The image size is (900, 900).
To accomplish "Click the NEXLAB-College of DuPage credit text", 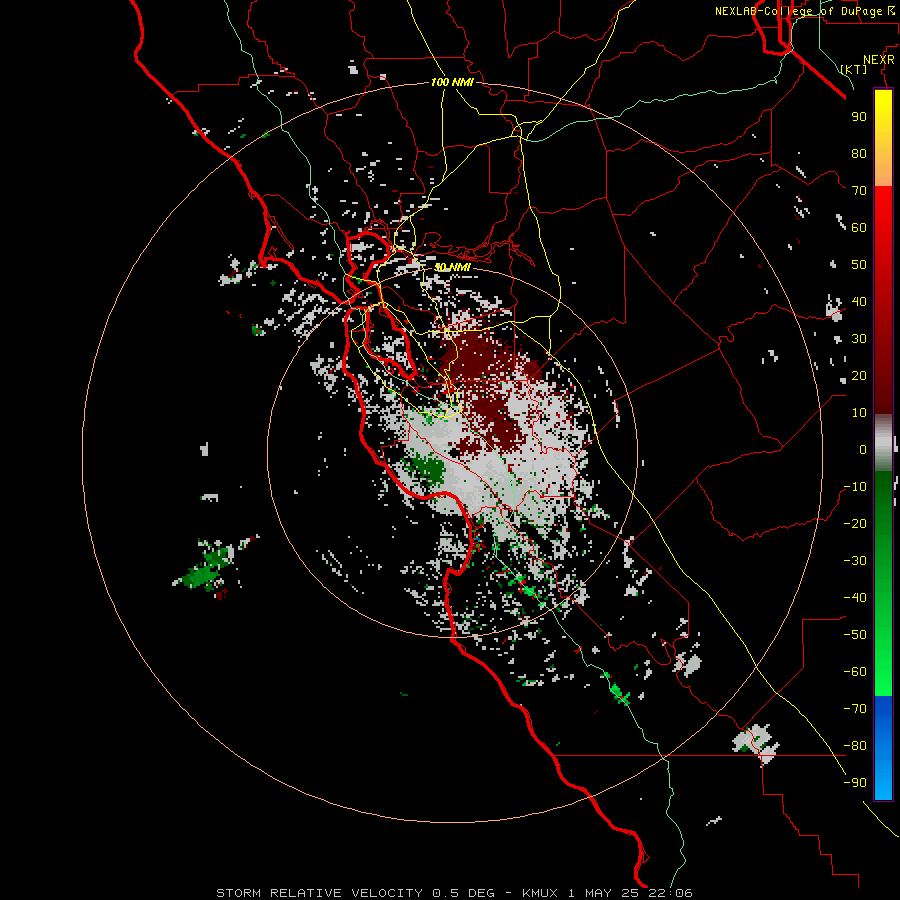I will pyautogui.click(x=798, y=11).
